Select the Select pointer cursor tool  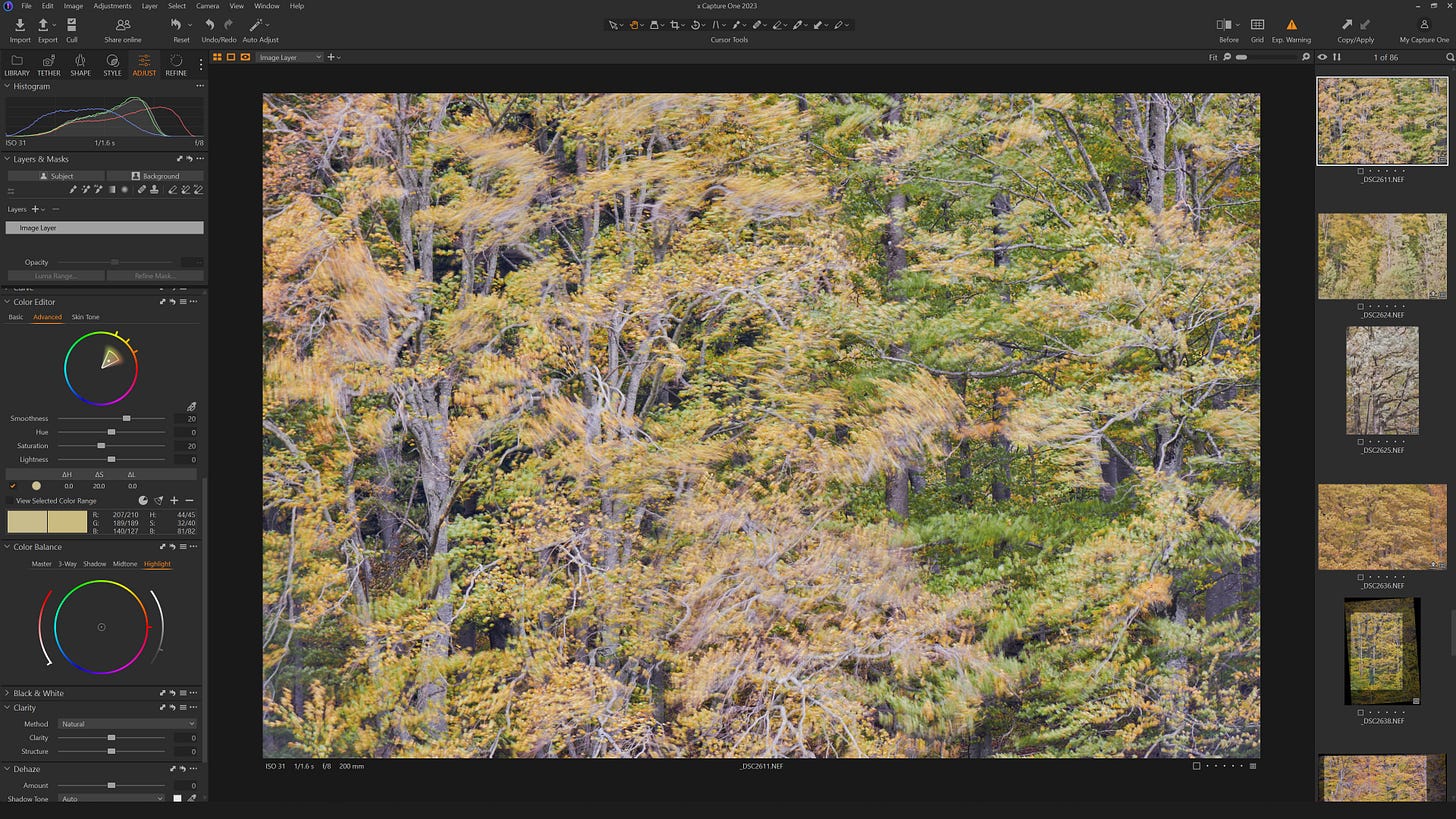613,25
